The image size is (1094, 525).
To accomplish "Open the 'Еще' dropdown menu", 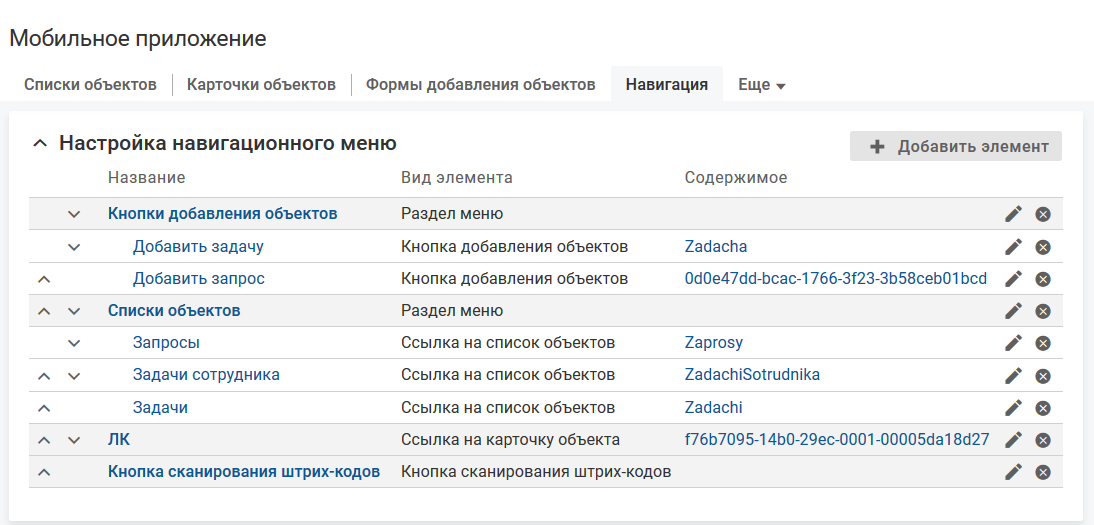I will pos(761,85).
